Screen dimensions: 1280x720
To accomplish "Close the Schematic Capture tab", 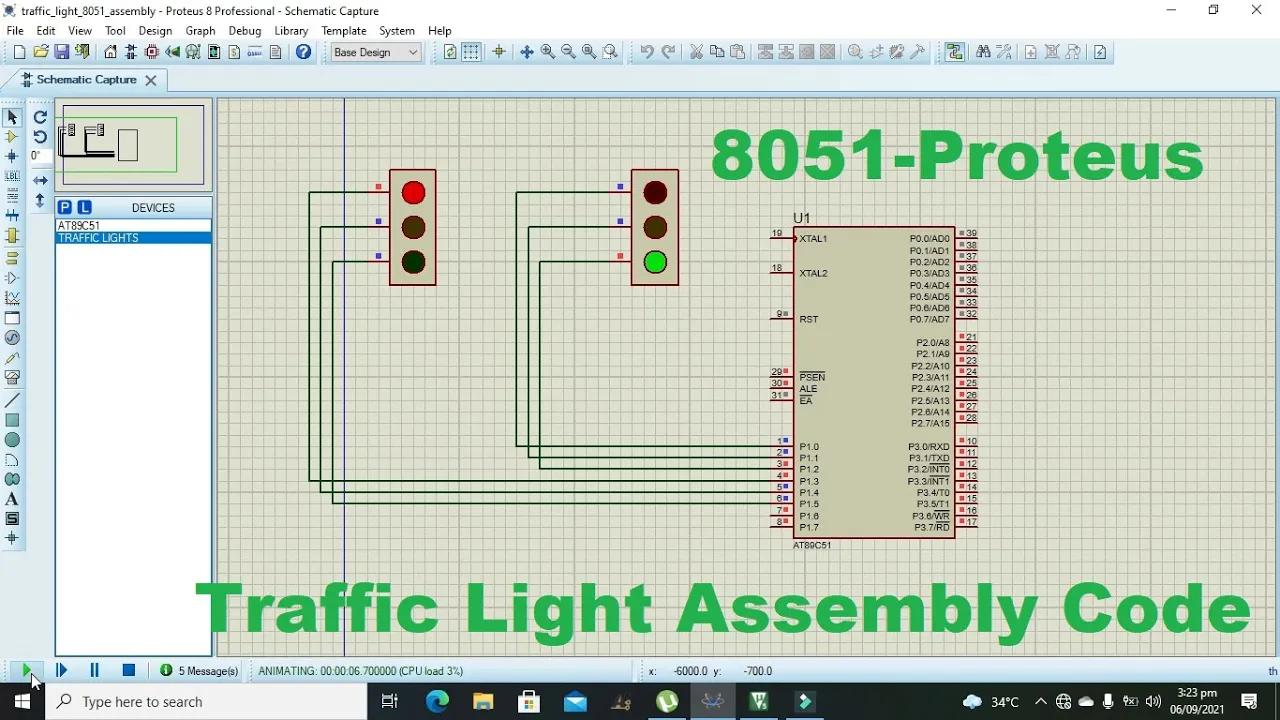I will (151, 80).
